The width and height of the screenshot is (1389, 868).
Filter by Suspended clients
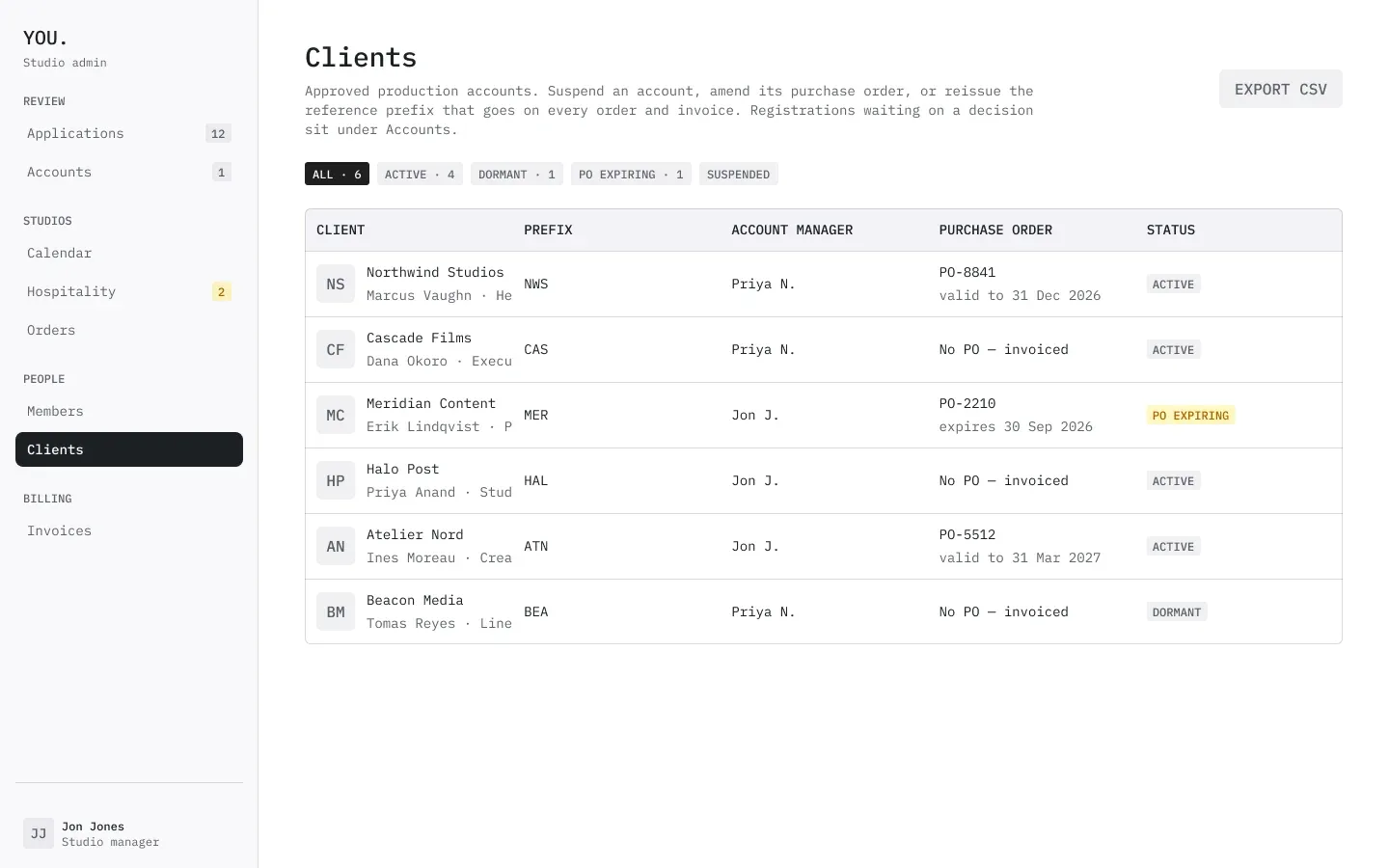click(x=739, y=175)
